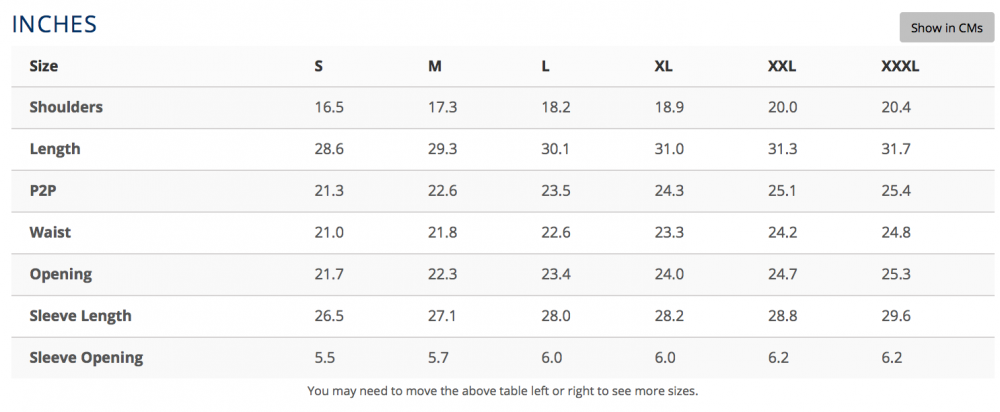Select the XXL size column header
Viewport: 1000px width, 412px height.
tap(782, 66)
